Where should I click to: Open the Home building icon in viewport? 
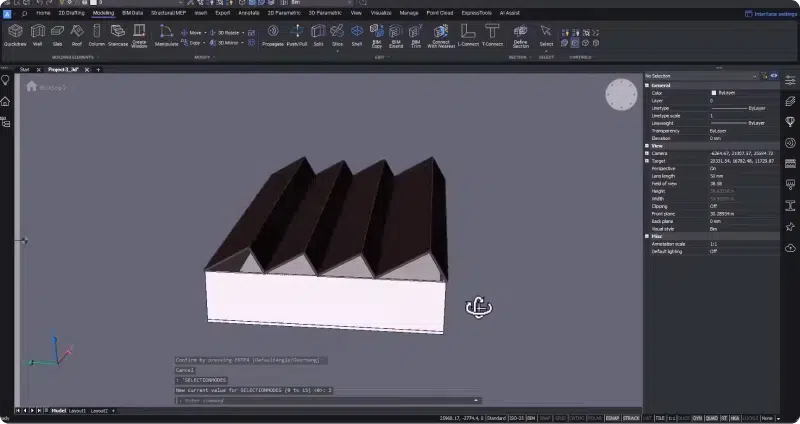pyautogui.click(x=32, y=86)
